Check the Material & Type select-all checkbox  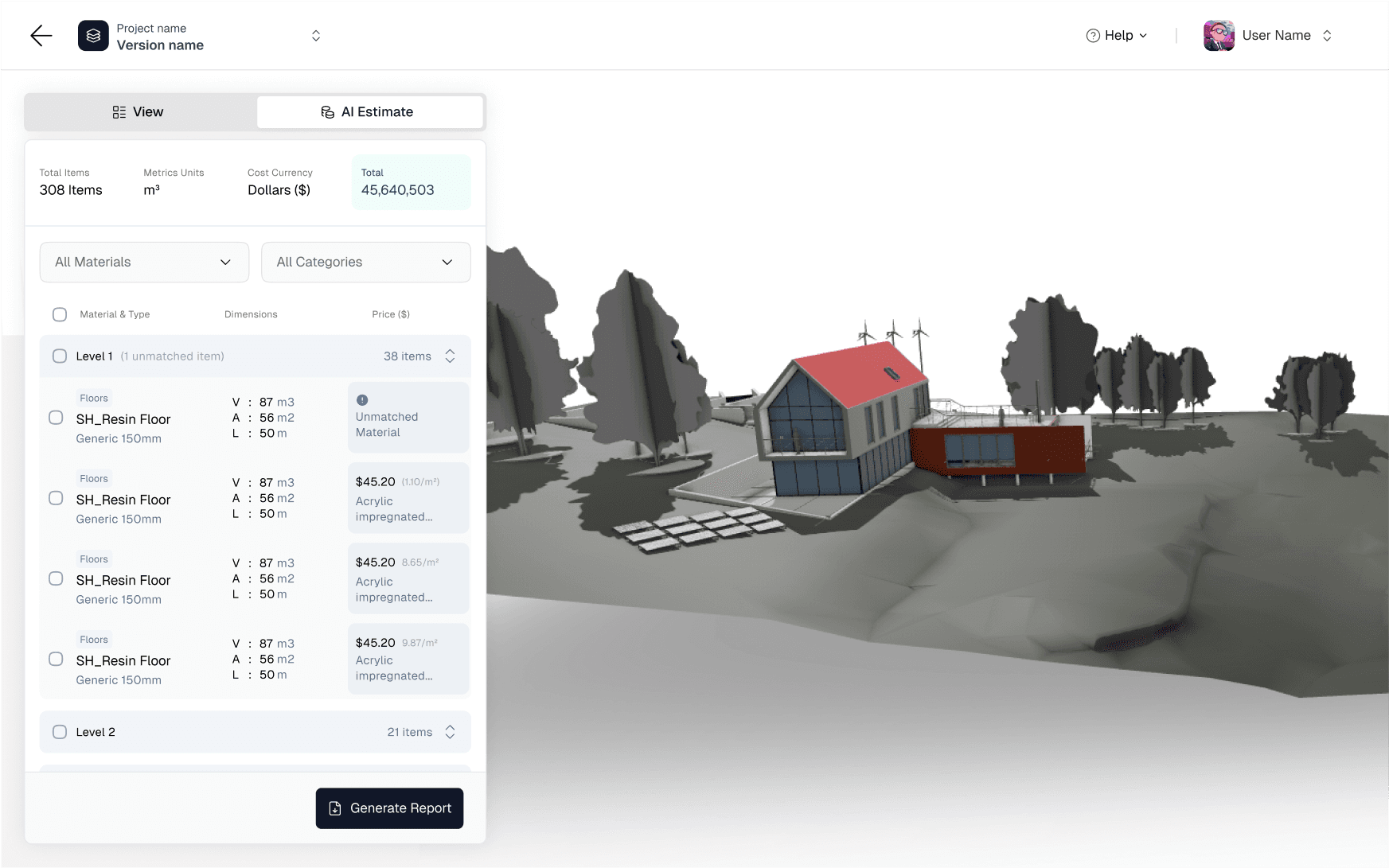click(x=59, y=314)
